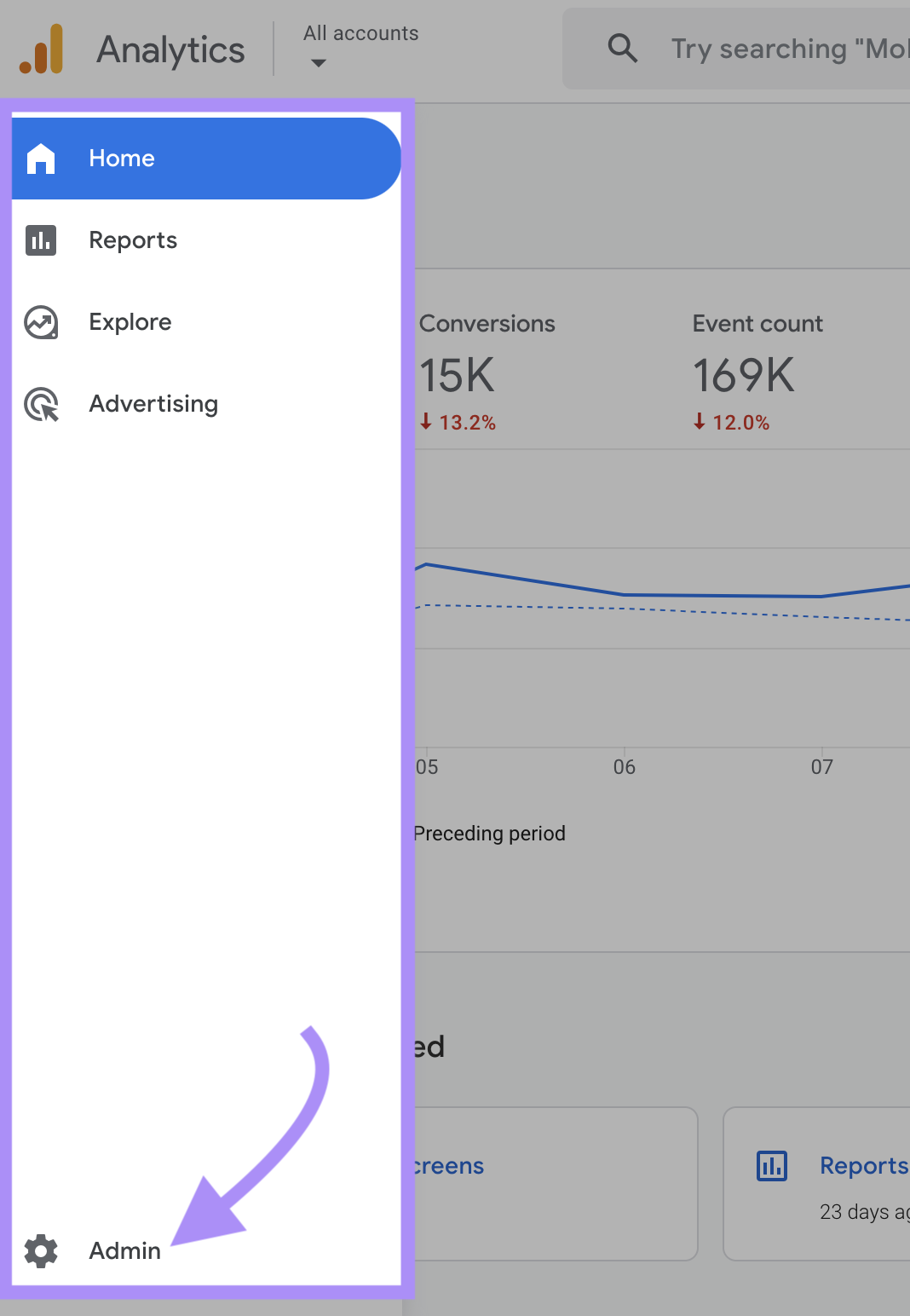The image size is (910, 1316).
Task: Click the Conversions 15K metric
Action: click(458, 375)
